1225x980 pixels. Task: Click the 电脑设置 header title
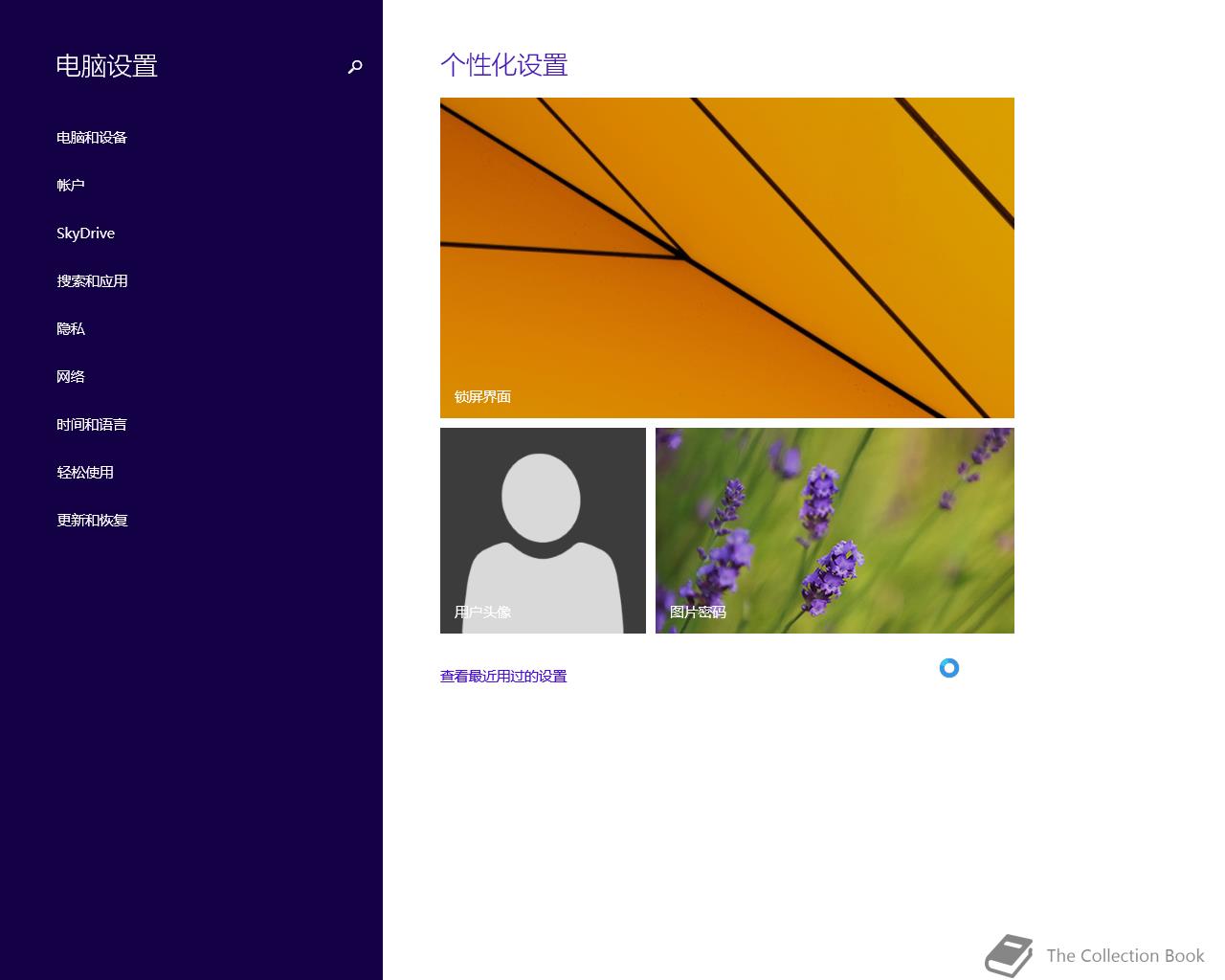107,66
